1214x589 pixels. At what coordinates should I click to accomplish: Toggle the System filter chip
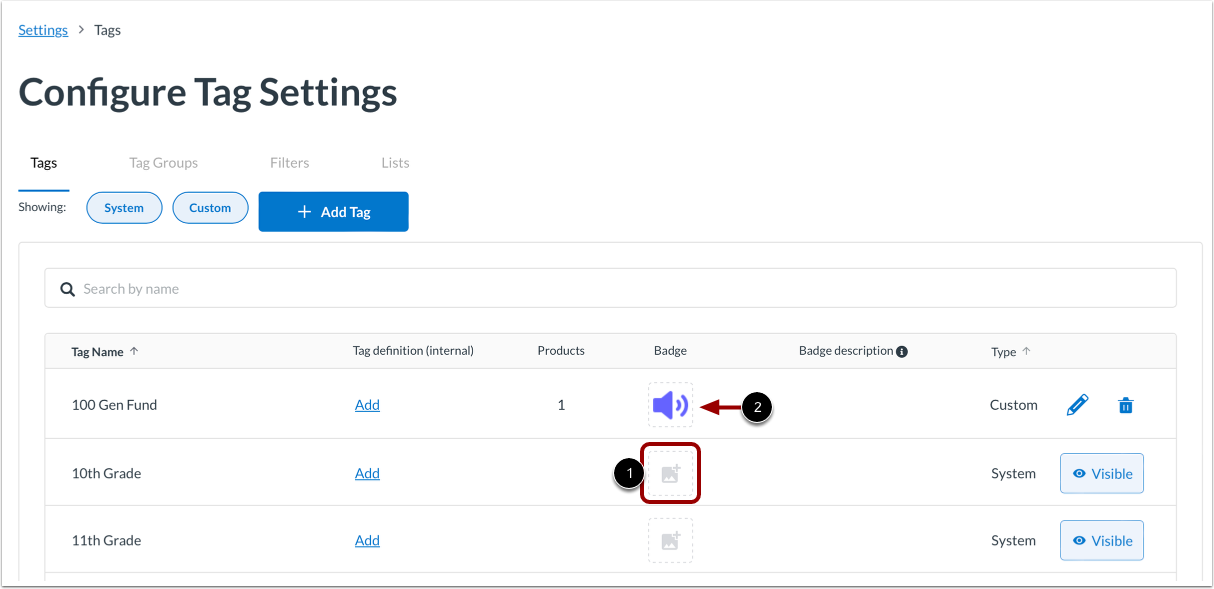[124, 208]
